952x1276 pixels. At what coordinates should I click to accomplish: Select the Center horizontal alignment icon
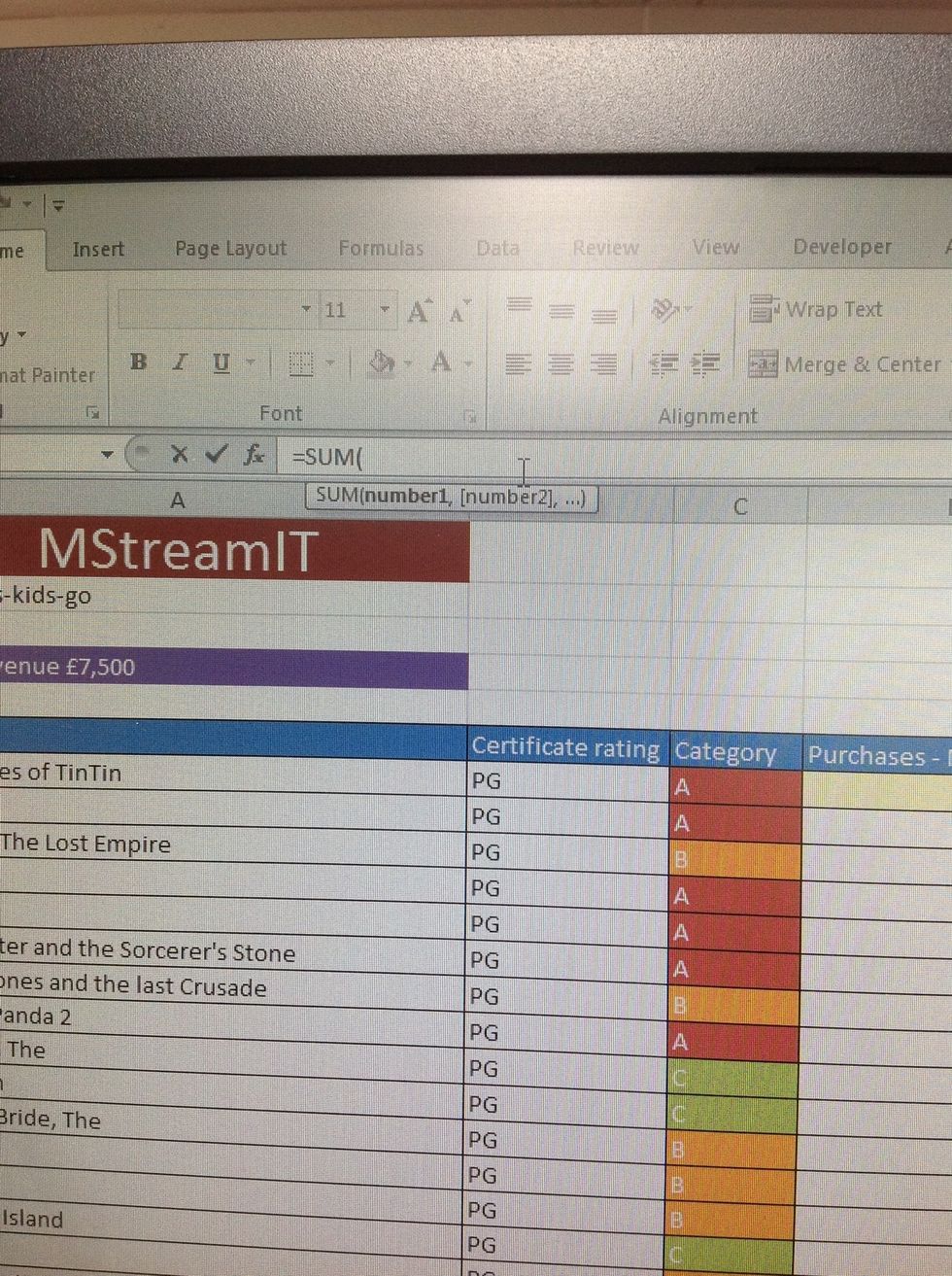[x=561, y=364]
